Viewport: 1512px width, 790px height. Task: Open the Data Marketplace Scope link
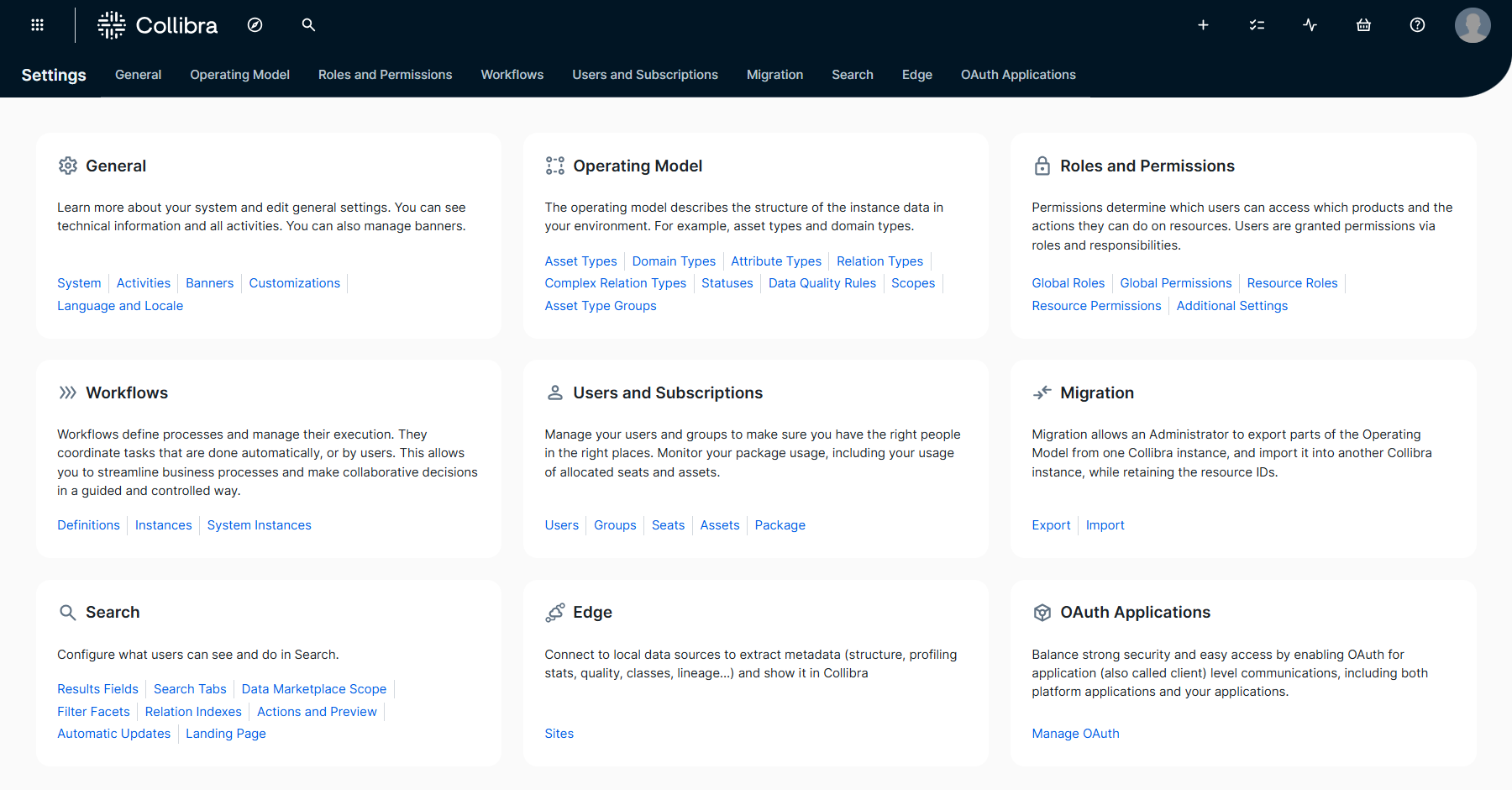coord(313,689)
